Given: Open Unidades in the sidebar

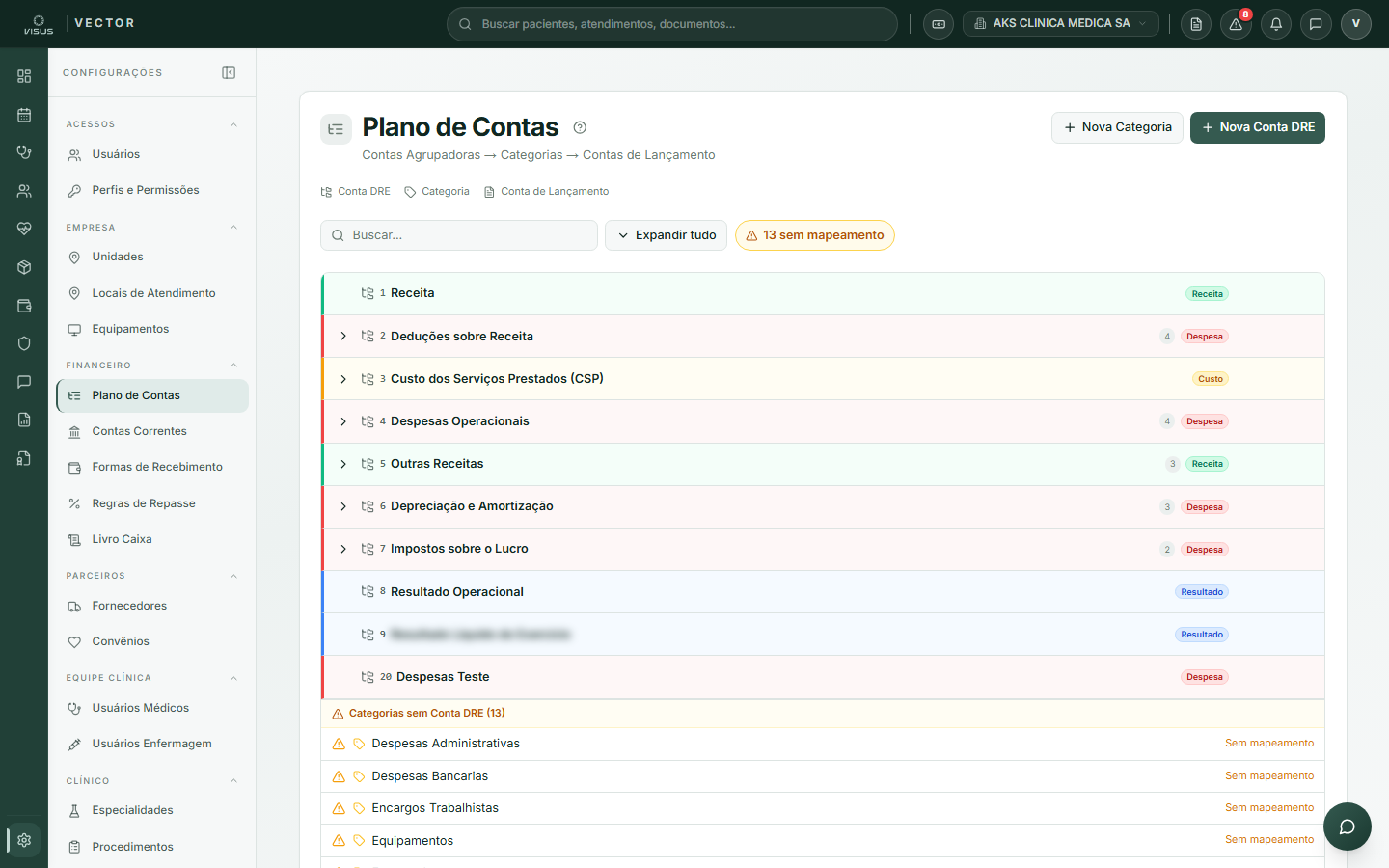Looking at the screenshot, I should pos(152,257).
